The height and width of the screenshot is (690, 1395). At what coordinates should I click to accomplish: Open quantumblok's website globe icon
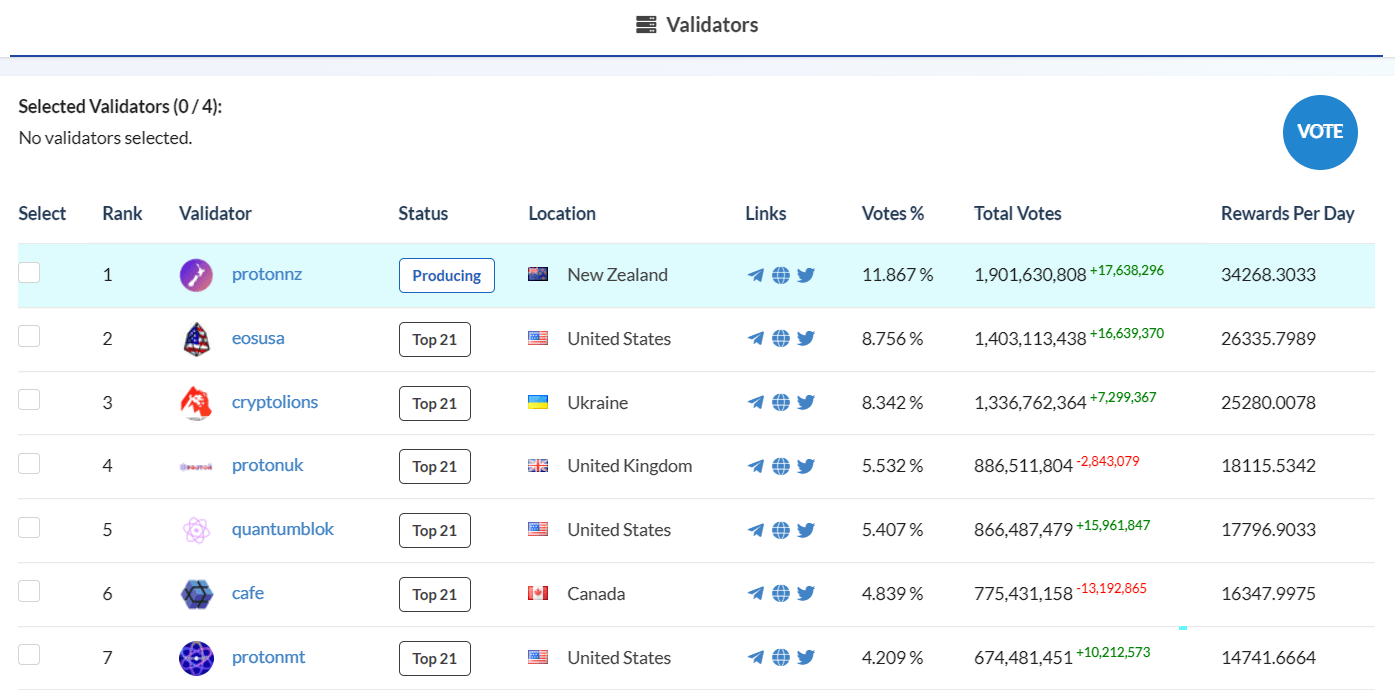[x=781, y=530]
